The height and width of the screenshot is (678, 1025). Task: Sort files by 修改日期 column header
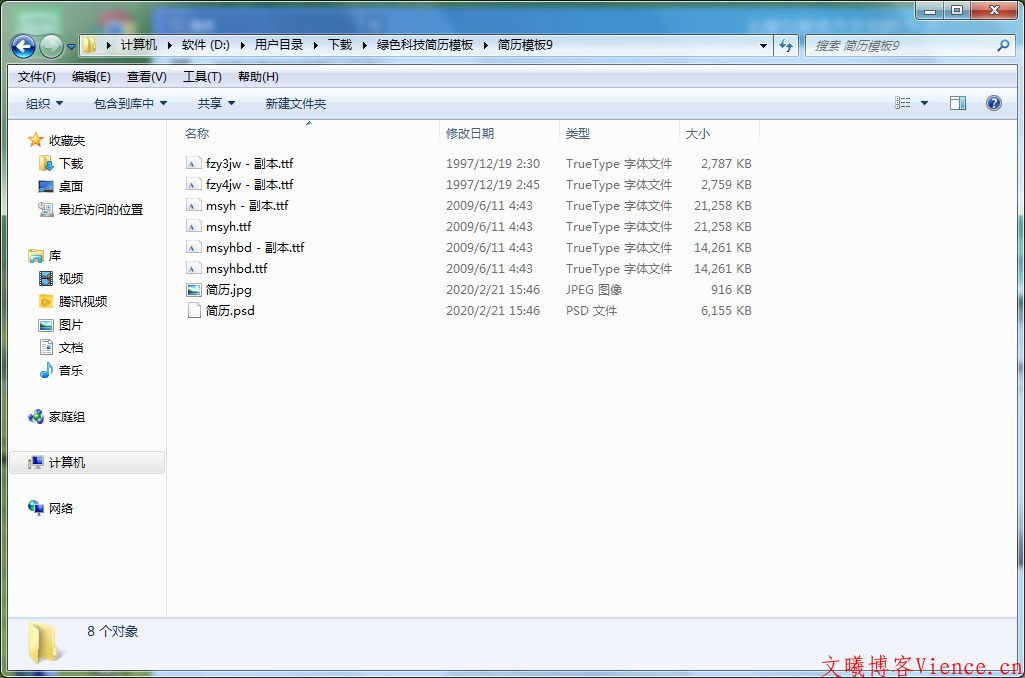[470, 133]
